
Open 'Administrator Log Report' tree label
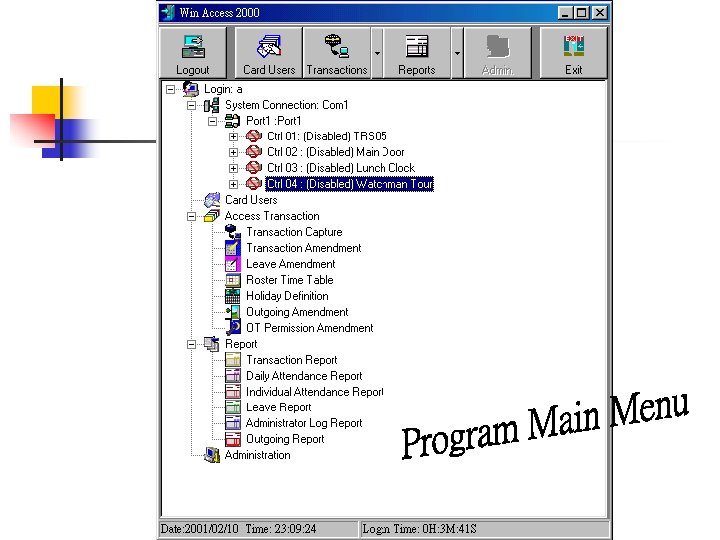coord(304,423)
